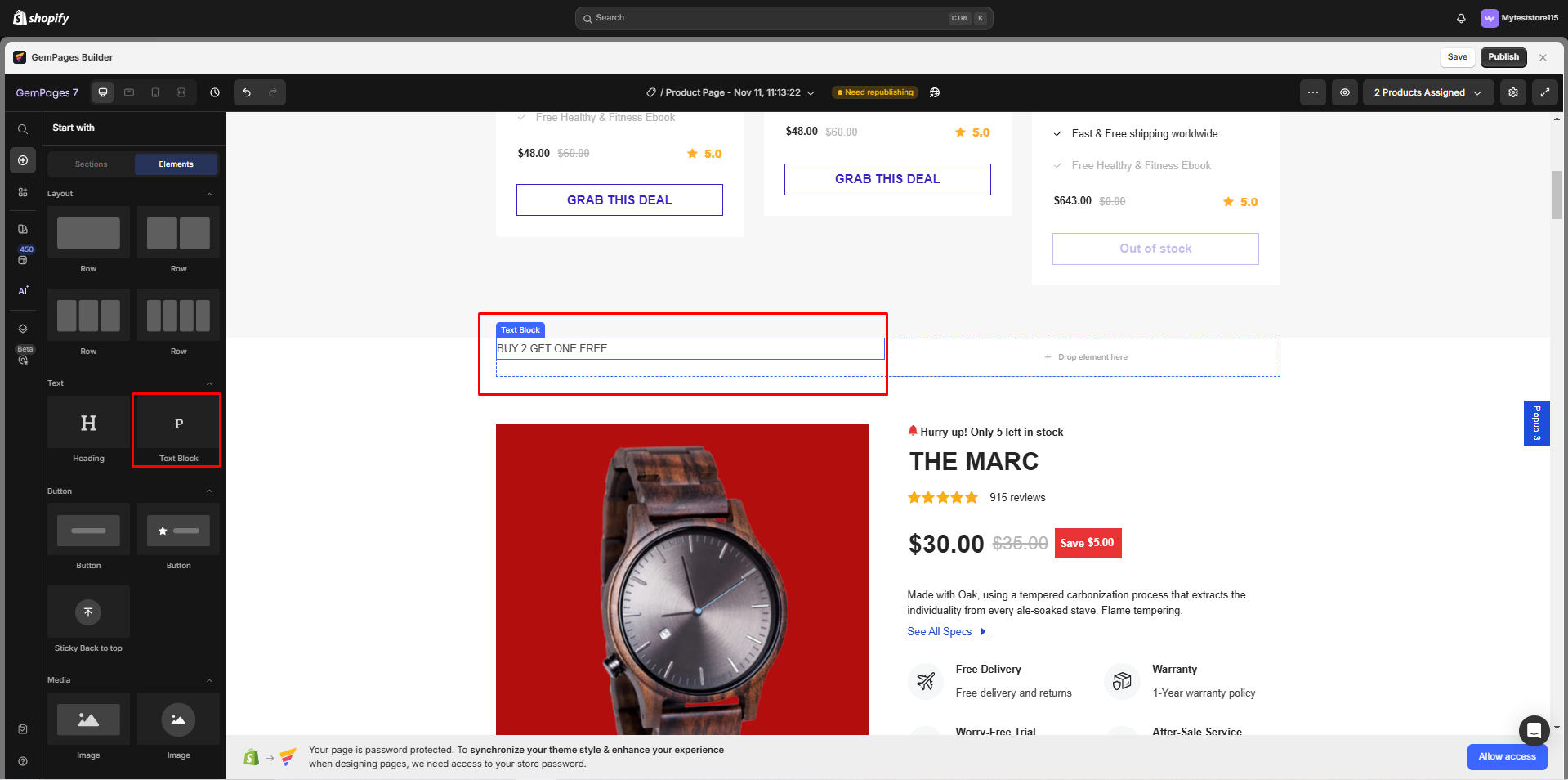Open the AI assistant in sidebar
The height and width of the screenshot is (780, 1568).
23,290
